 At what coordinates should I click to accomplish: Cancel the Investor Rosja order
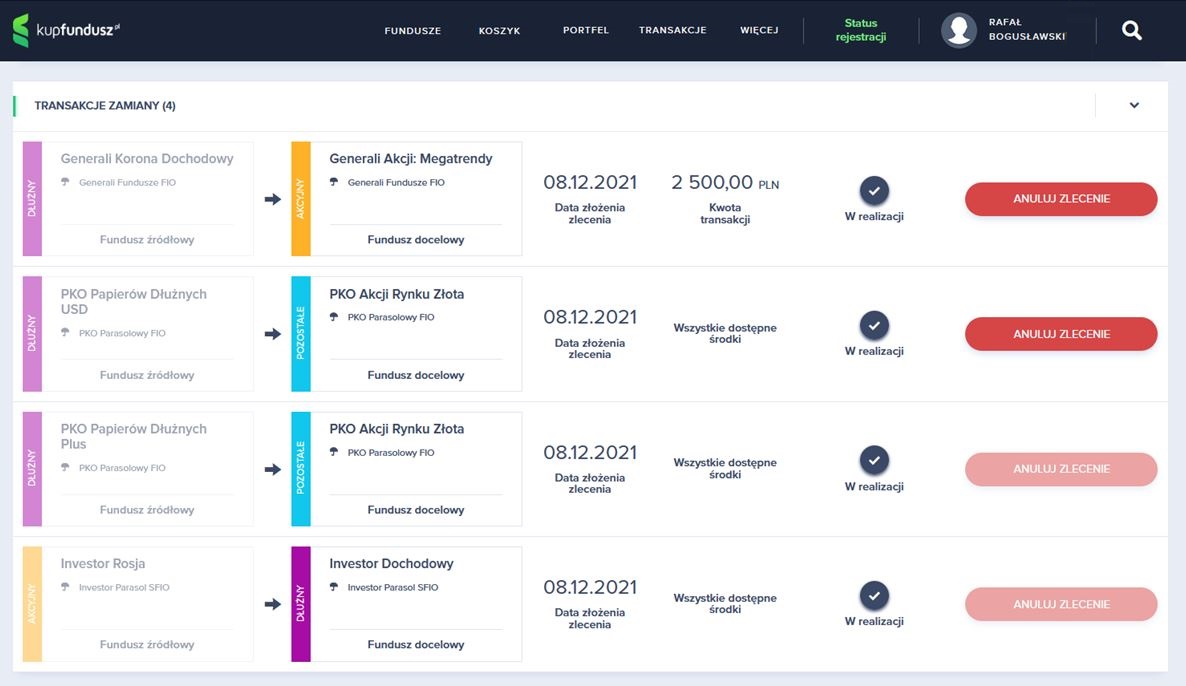[x=1060, y=604]
